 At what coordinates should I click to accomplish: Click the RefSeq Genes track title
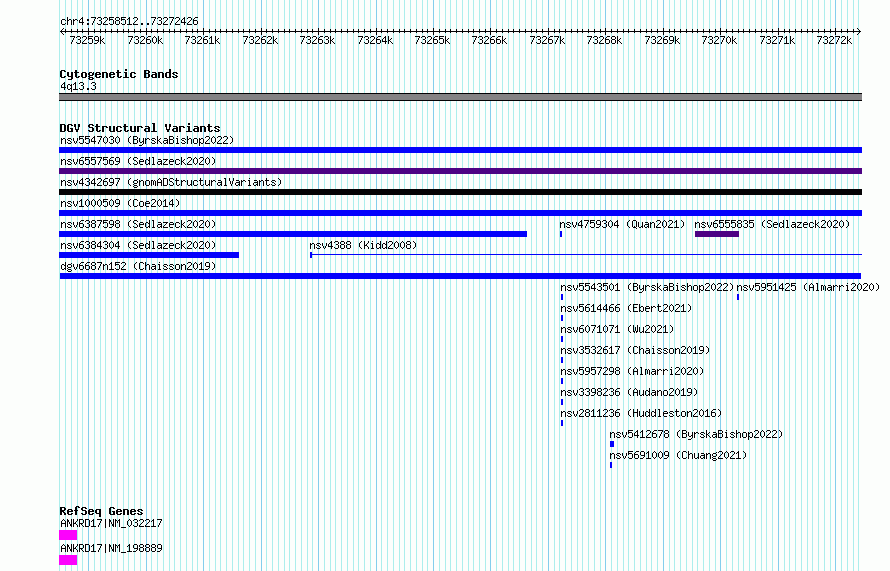[101, 511]
